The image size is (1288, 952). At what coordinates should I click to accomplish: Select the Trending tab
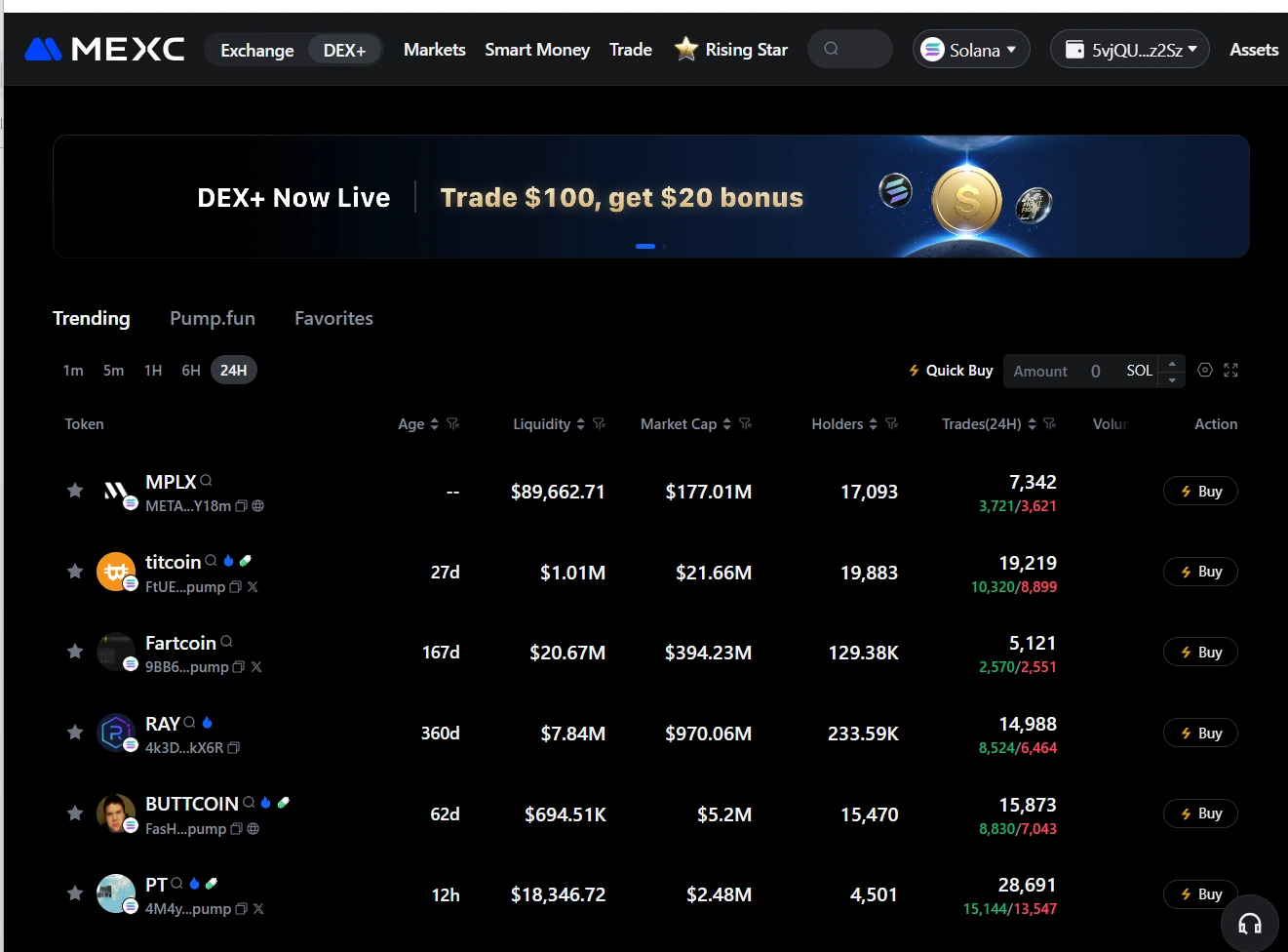(x=91, y=318)
